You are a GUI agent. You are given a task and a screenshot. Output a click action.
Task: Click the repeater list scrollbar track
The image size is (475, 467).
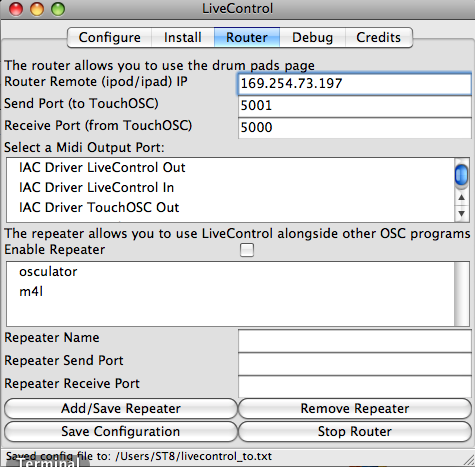click(462, 294)
